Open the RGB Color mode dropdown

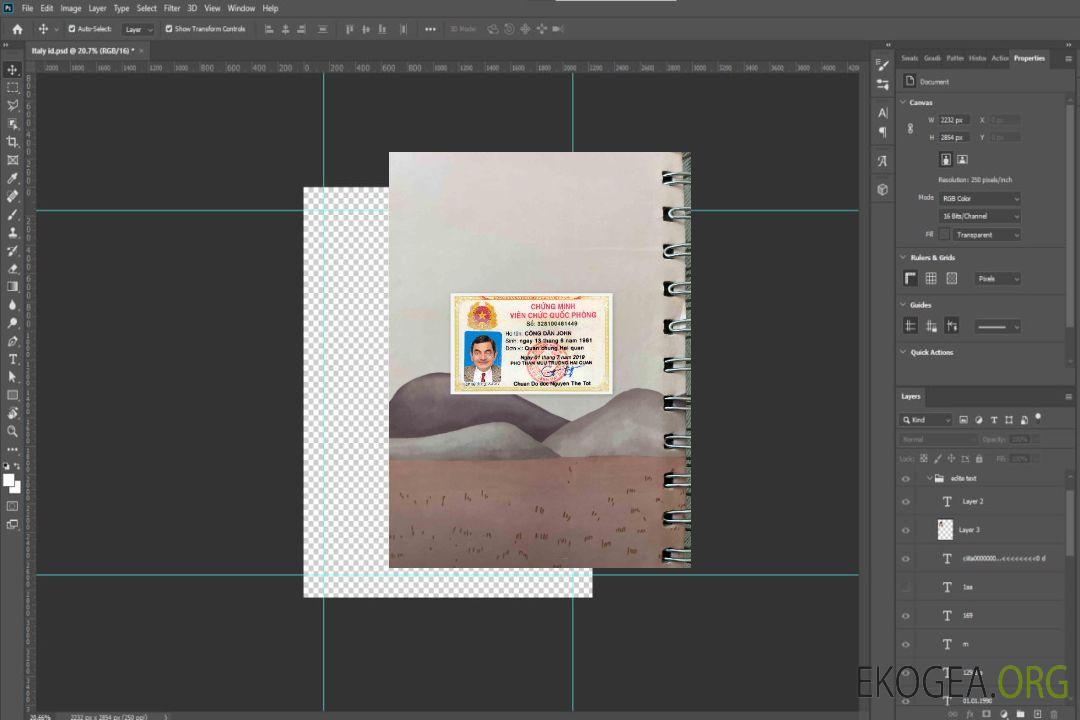click(980, 199)
